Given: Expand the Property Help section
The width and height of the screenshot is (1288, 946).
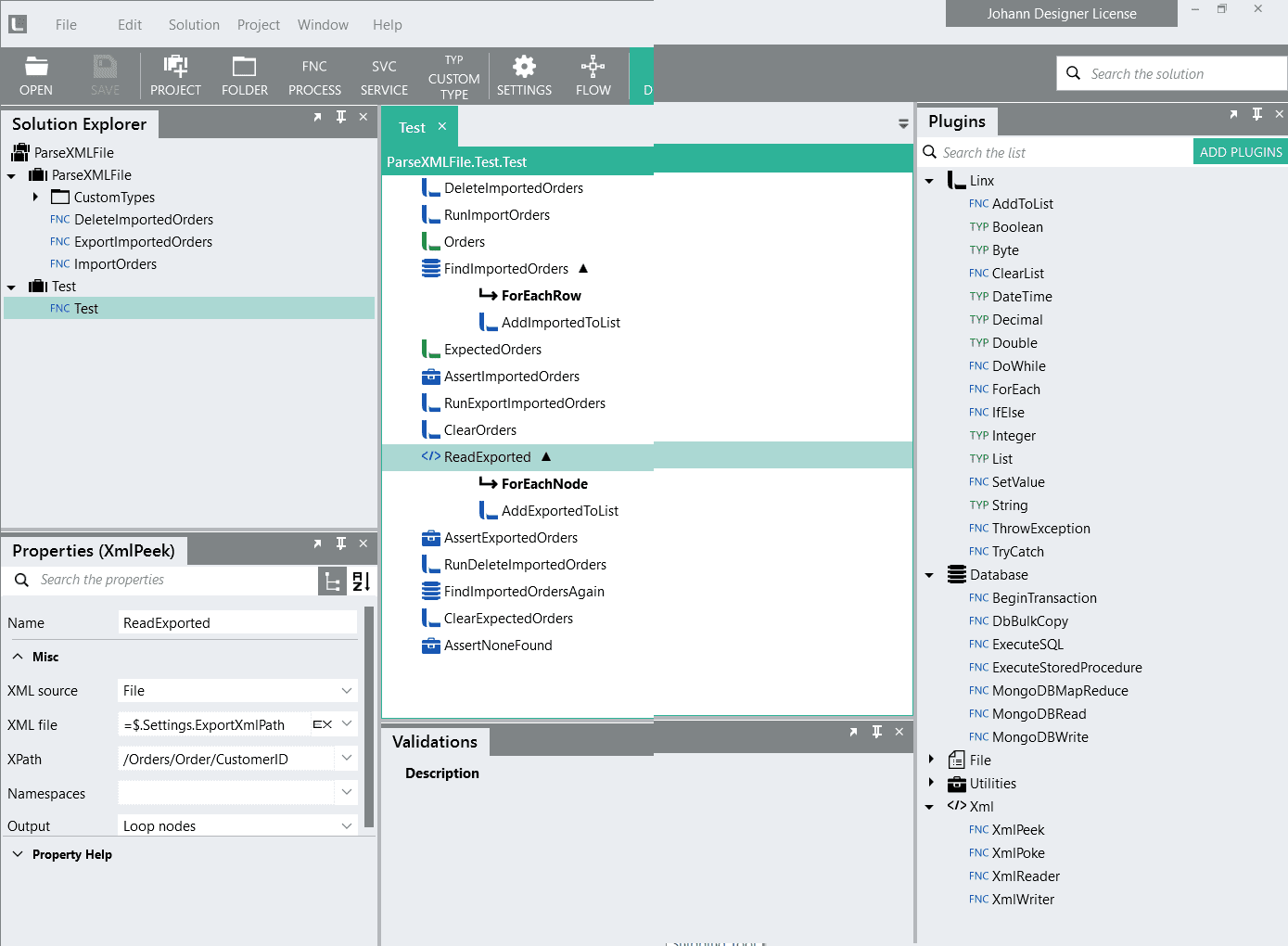Looking at the screenshot, I should point(18,854).
